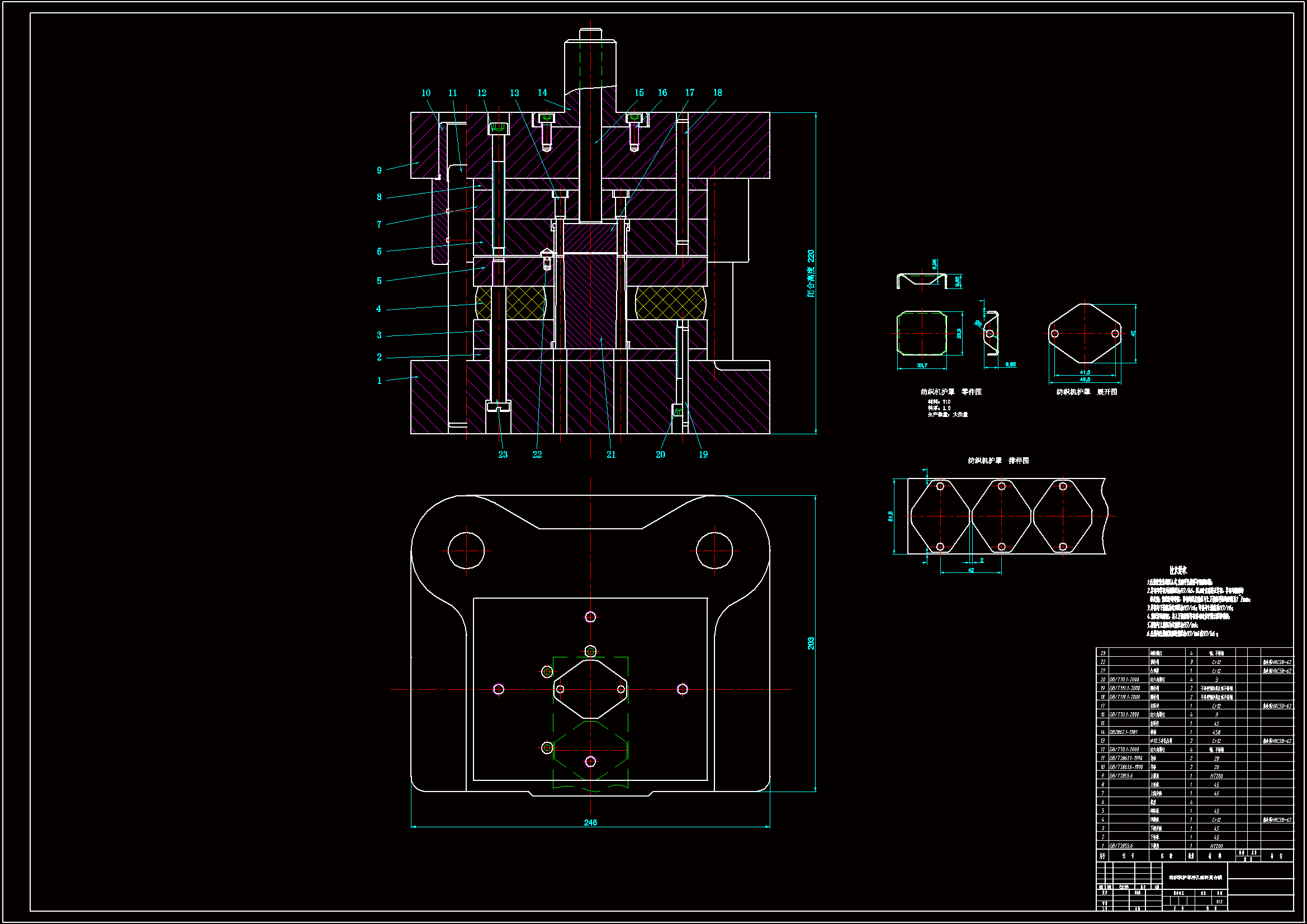Image resolution: width=1307 pixels, height=924 pixels.
Task: Click the top-right guide post circle in plan view
Action: point(714,551)
